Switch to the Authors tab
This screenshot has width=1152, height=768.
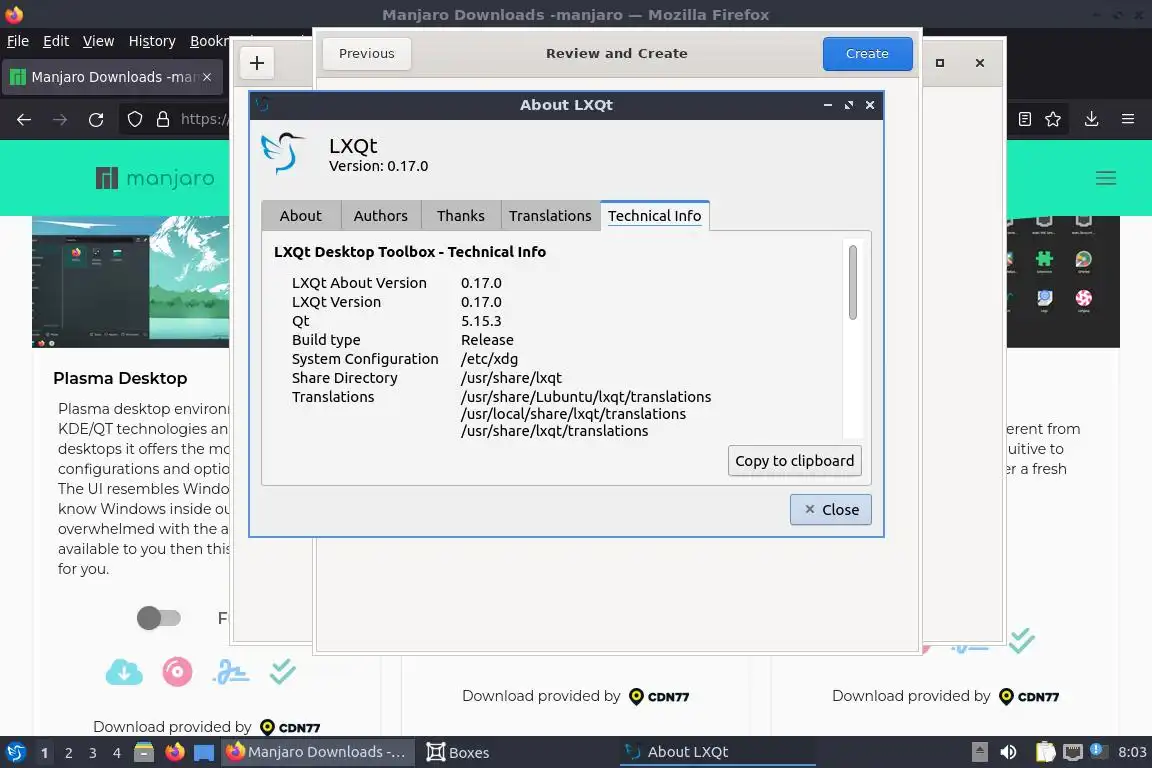point(381,215)
